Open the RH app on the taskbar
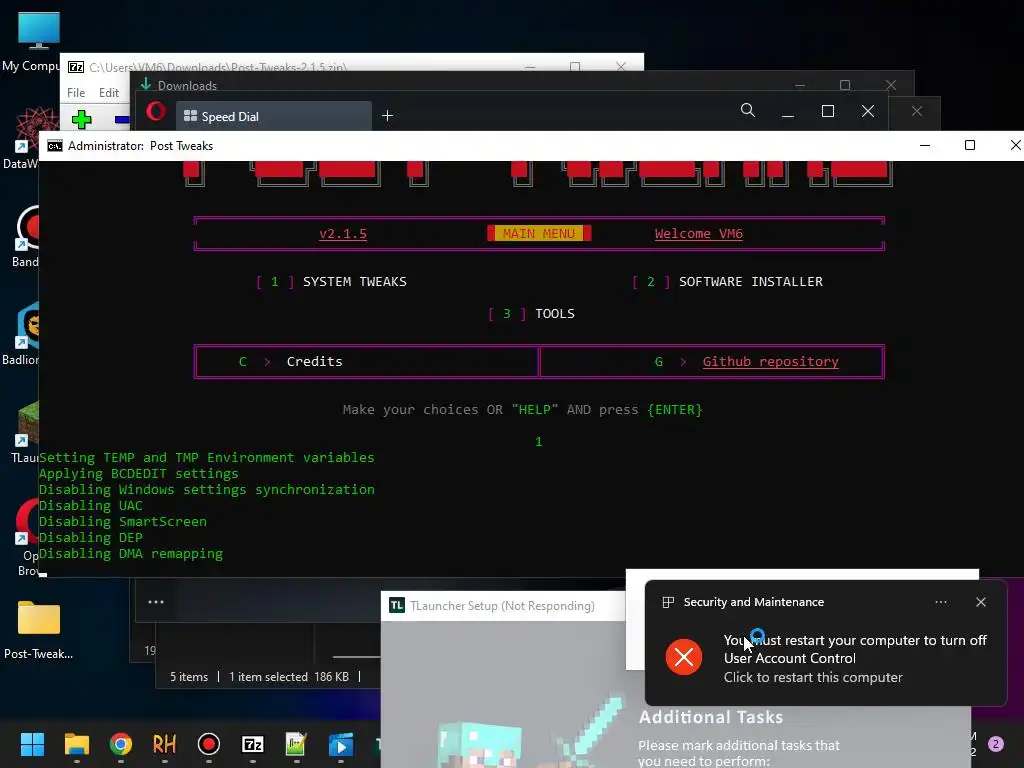Image resolution: width=1024 pixels, height=768 pixels. (165, 744)
